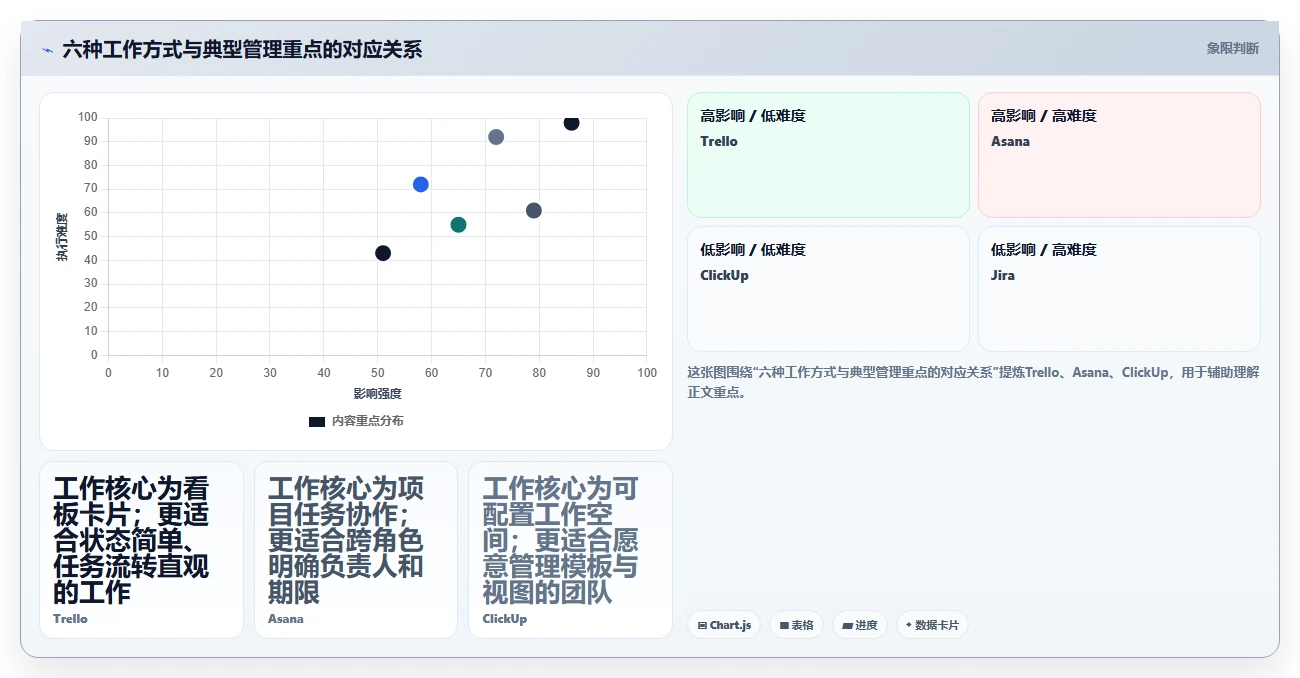Click the Trello caption under the first summary card

70,619
